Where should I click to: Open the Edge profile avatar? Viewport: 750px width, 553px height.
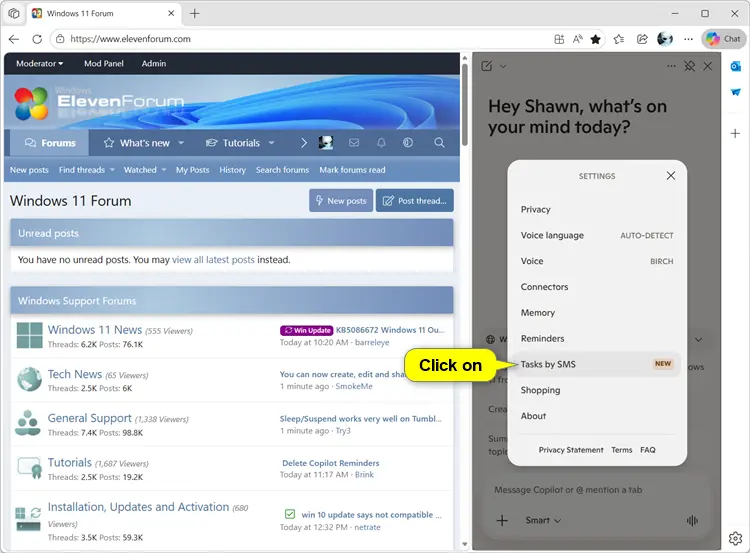665,39
